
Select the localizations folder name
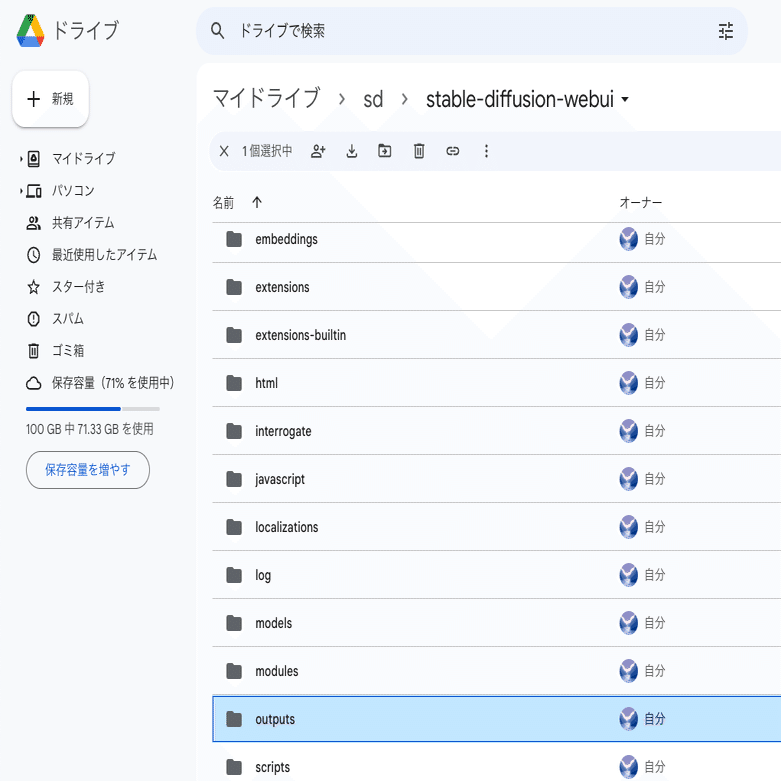pyautogui.click(x=286, y=527)
